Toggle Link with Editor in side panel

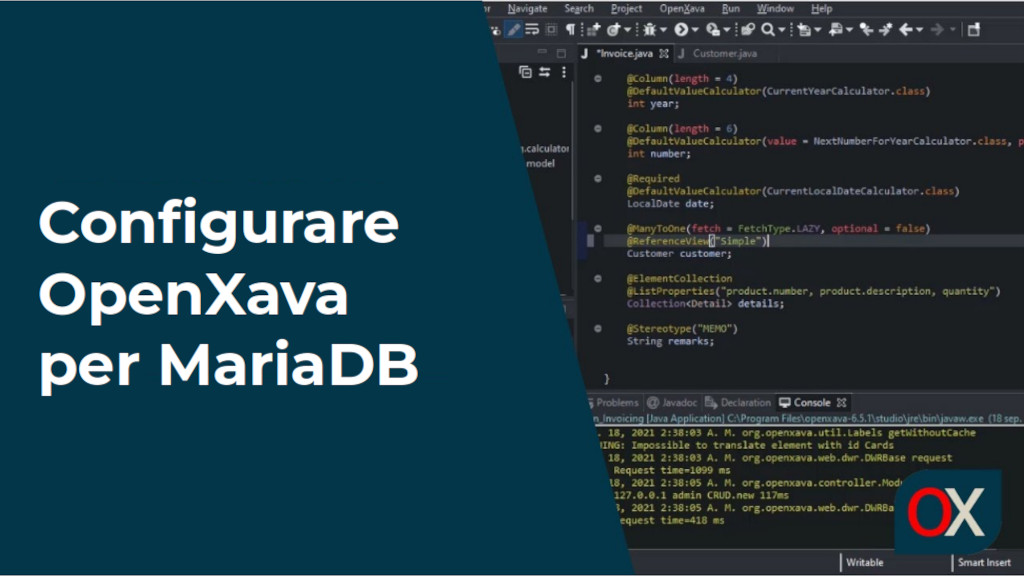544,72
